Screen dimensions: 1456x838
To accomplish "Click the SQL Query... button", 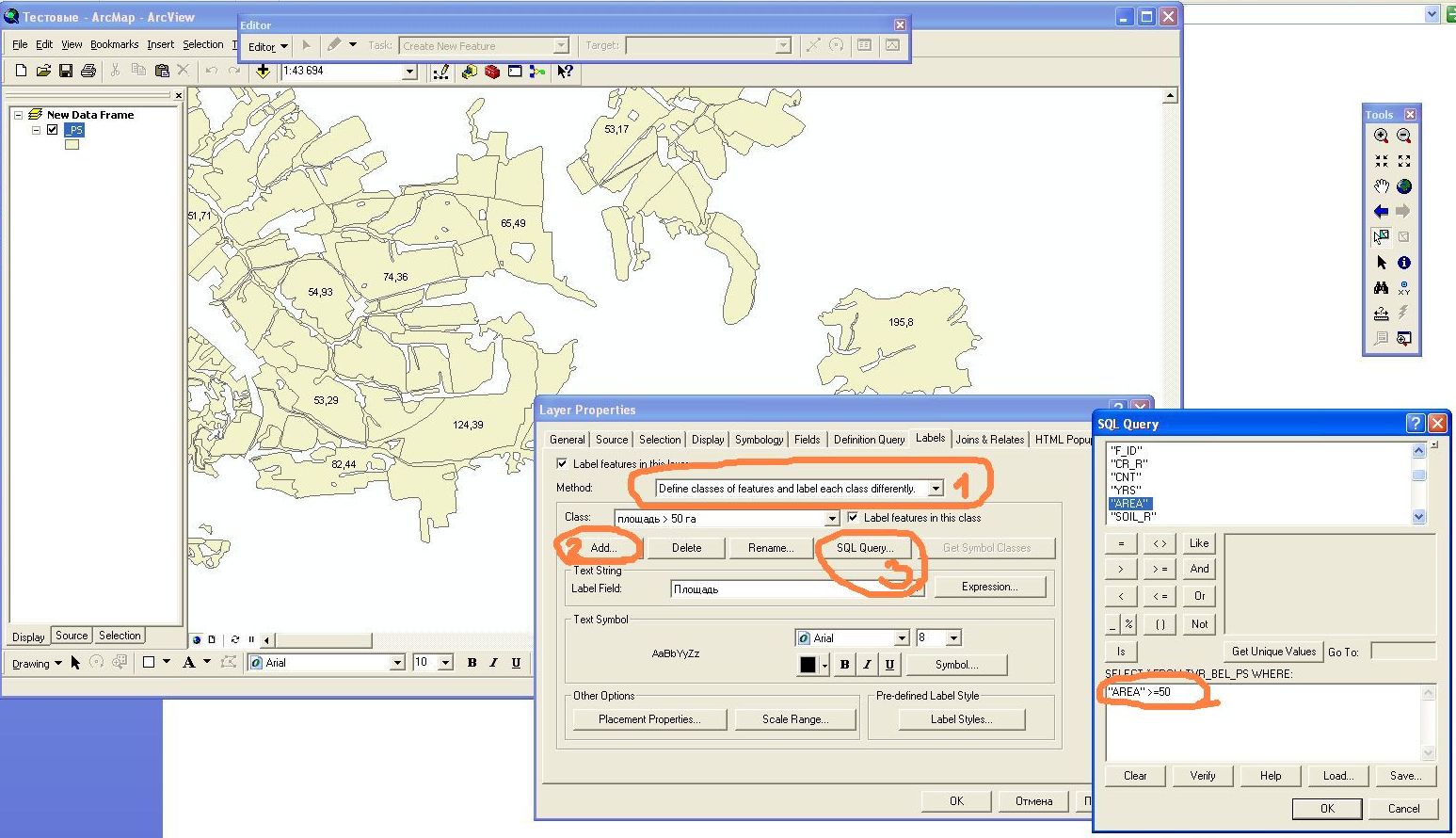I will click(865, 548).
